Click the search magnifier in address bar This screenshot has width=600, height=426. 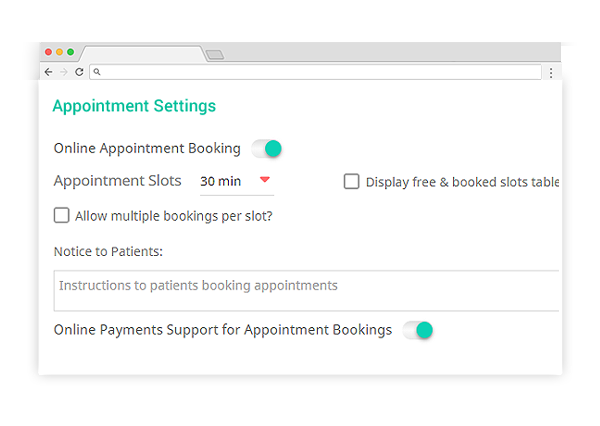[97, 72]
